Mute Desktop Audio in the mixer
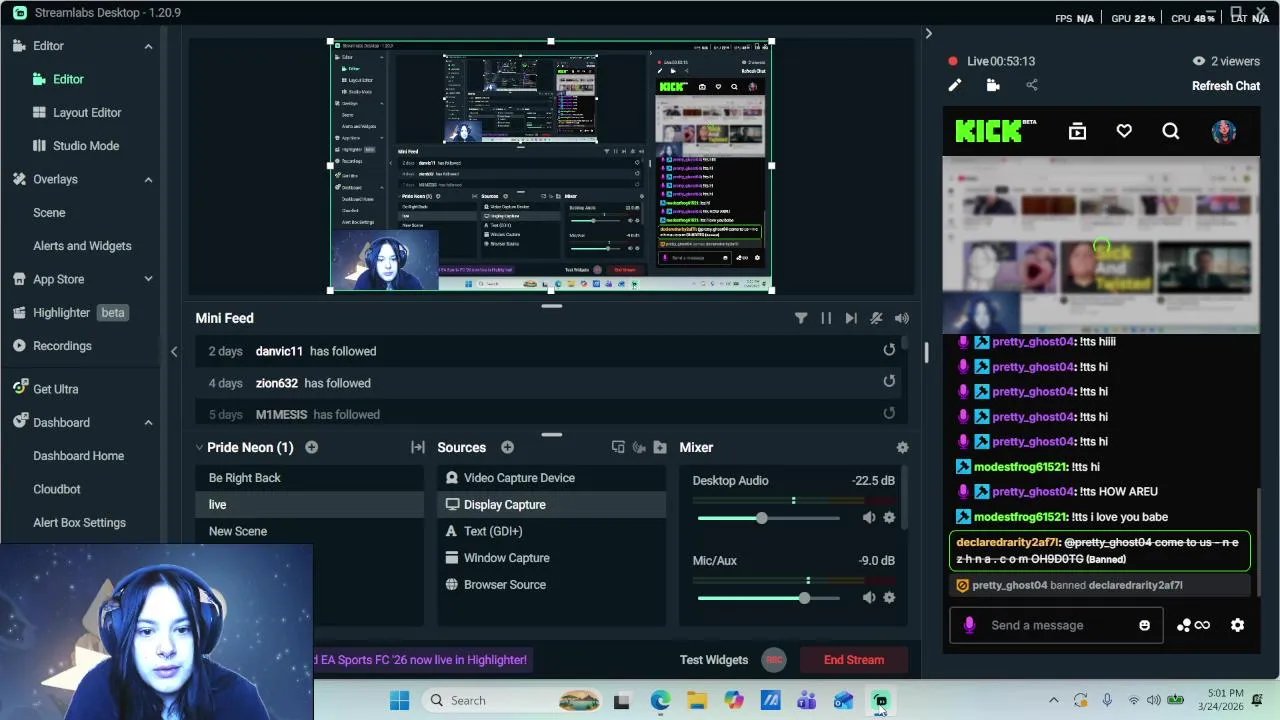This screenshot has width=1280, height=720. [868, 517]
